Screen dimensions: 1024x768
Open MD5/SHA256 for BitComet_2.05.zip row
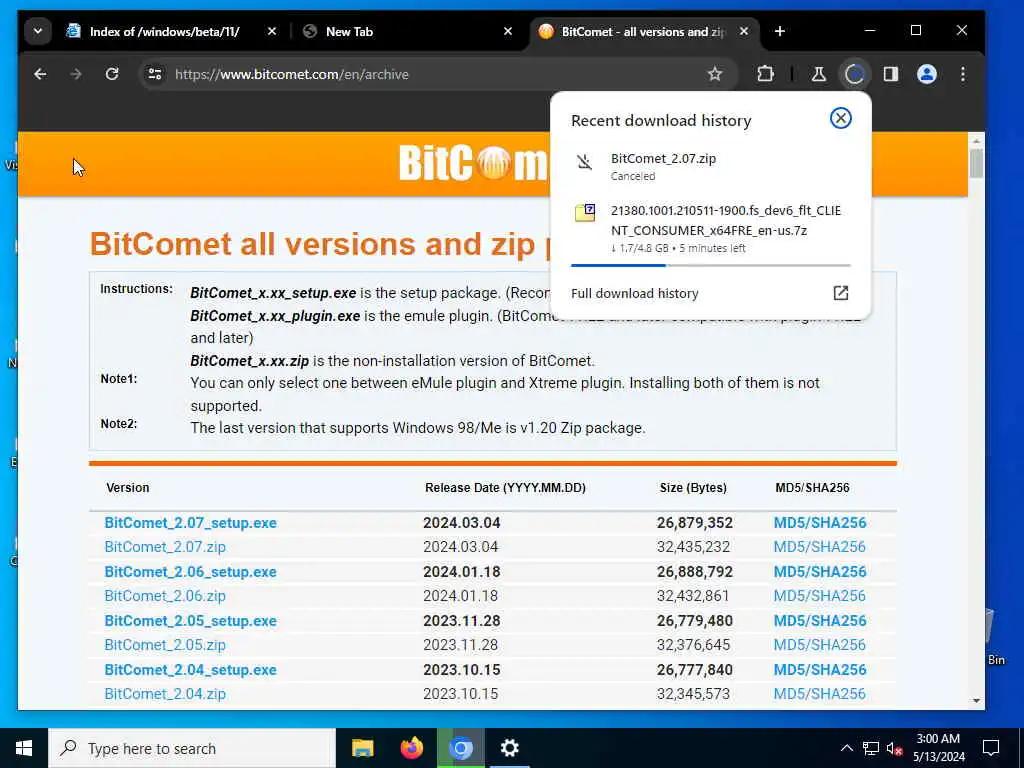(x=820, y=645)
